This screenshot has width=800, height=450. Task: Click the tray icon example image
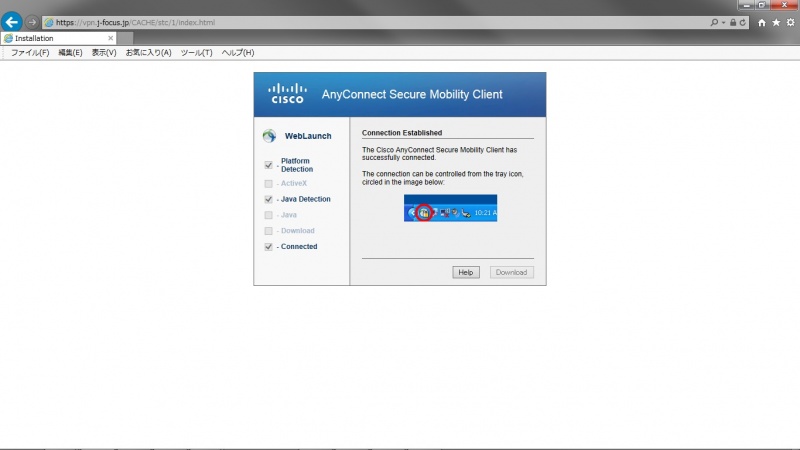[451, 208]
